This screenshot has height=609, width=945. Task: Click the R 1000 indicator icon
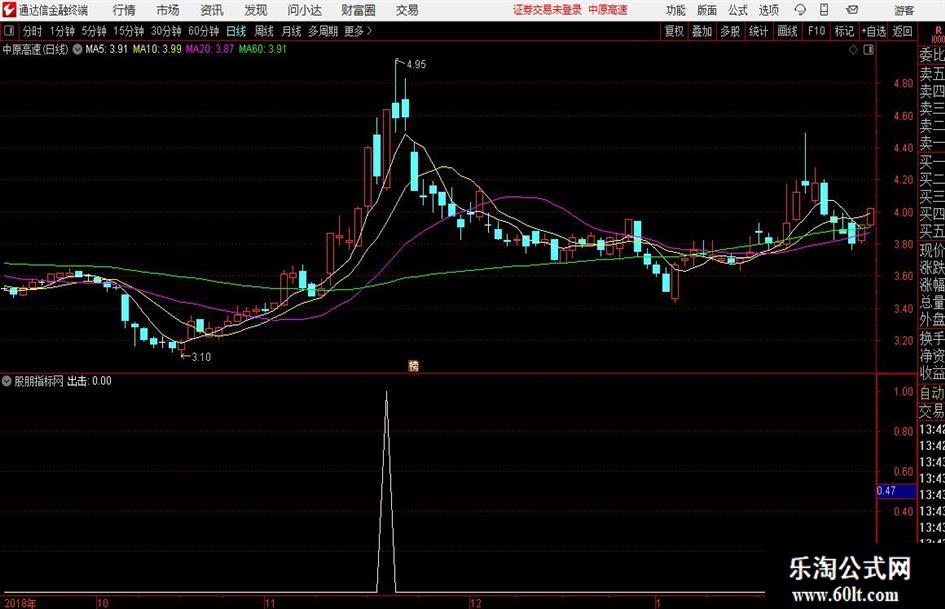point(938,34)
